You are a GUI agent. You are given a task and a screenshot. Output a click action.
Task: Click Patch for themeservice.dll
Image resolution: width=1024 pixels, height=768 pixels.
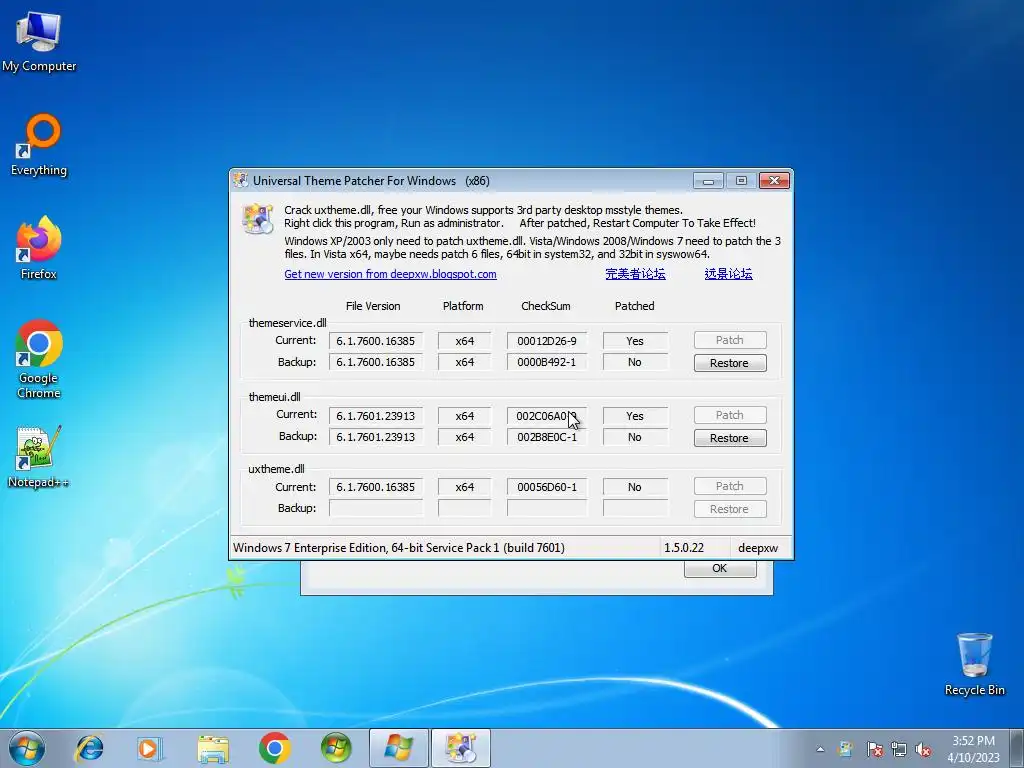point(729,340)
